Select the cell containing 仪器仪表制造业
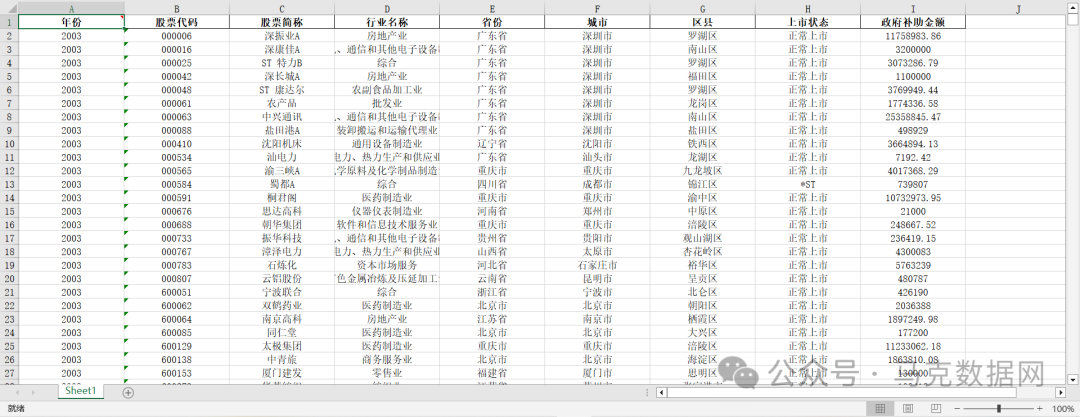The width and height of the screenshot is (1080, 417). pos(387,211)
